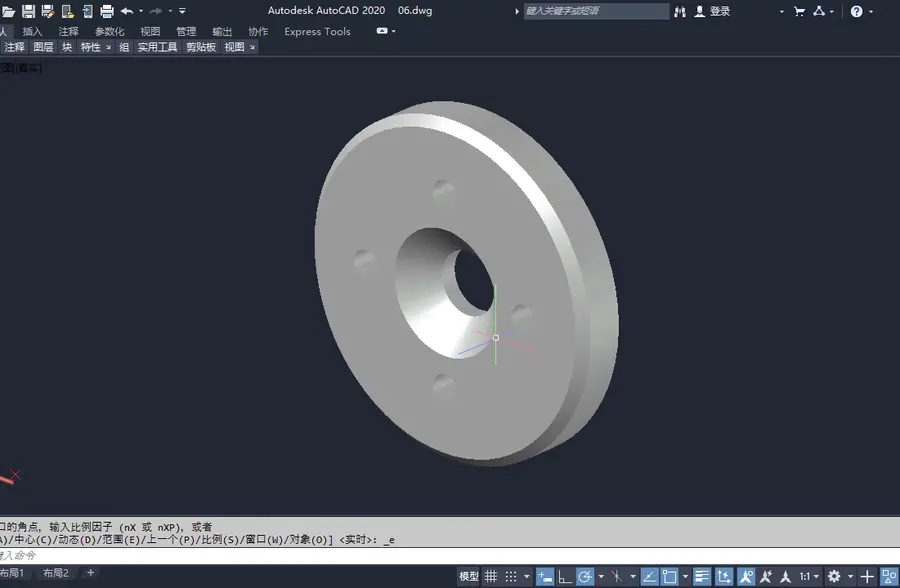Toggle dynamic UCS icon in status bar
This screenshot has width=900, height=588.
[724, 577]
